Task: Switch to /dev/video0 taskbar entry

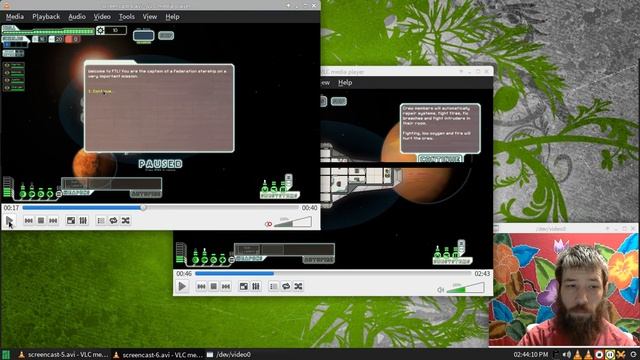Action: [x=229, y=355]
